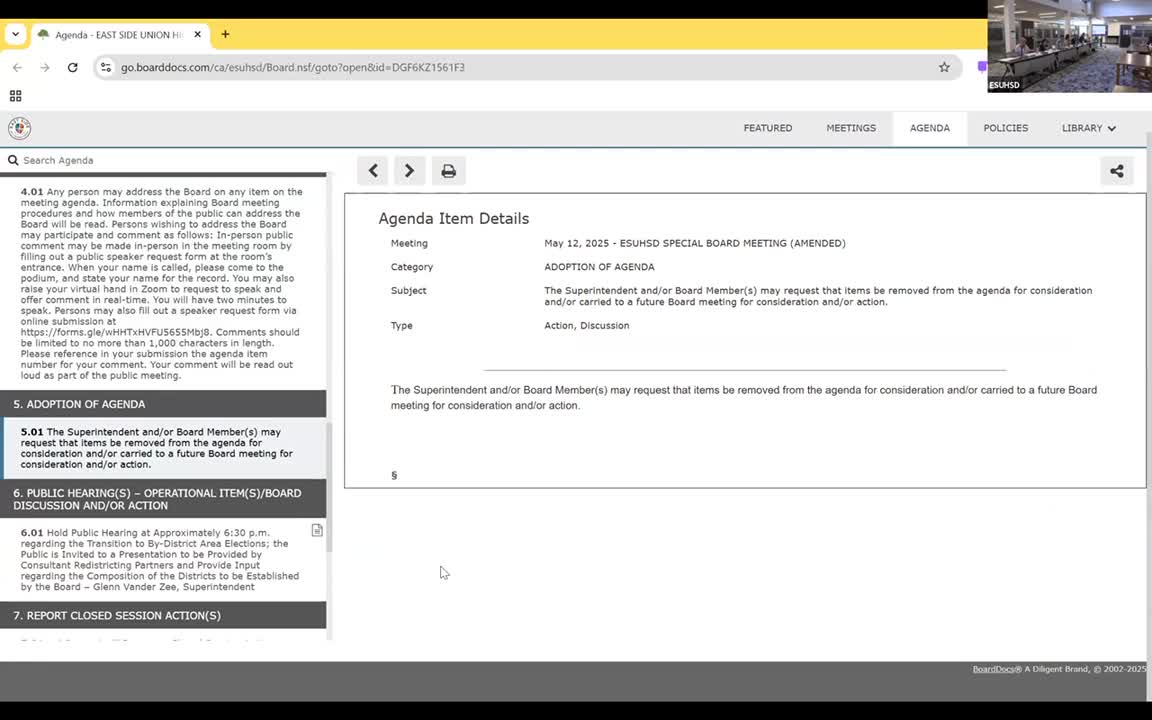Click the BoardDocs footer link

pyautogui.click(x=993, y=669)
